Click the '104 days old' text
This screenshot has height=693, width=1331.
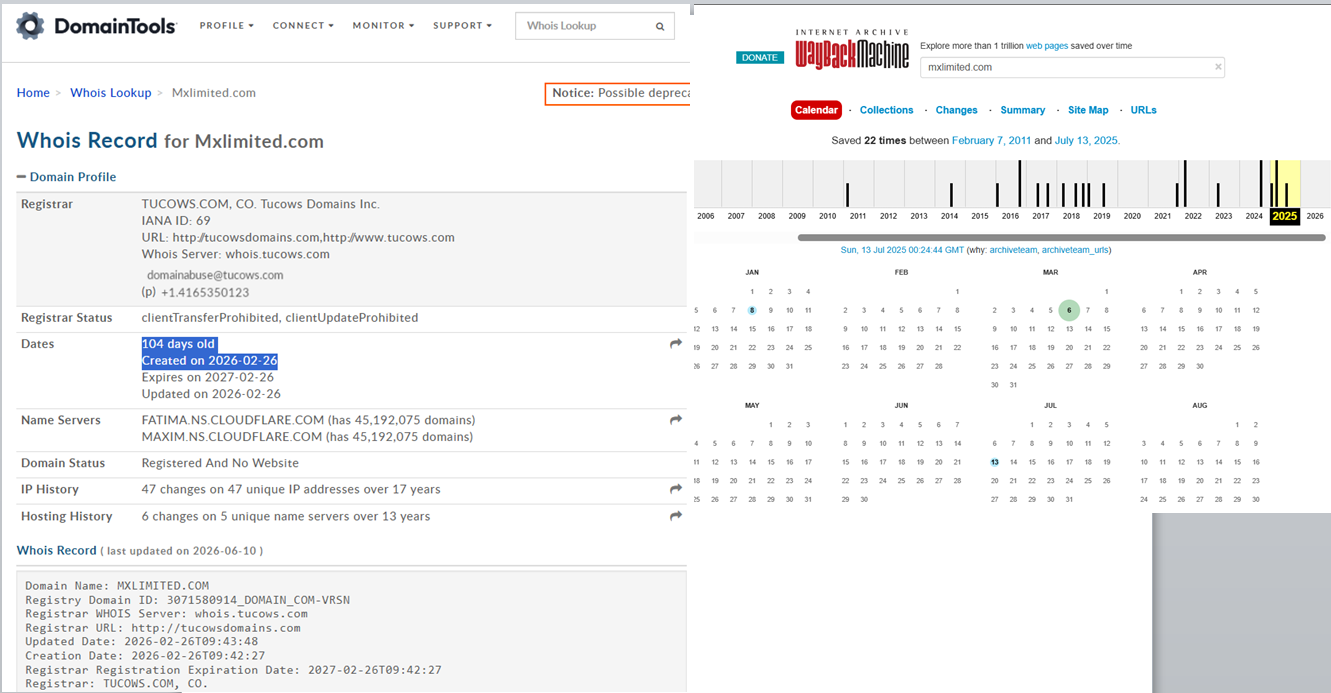(x=179, y=344)
